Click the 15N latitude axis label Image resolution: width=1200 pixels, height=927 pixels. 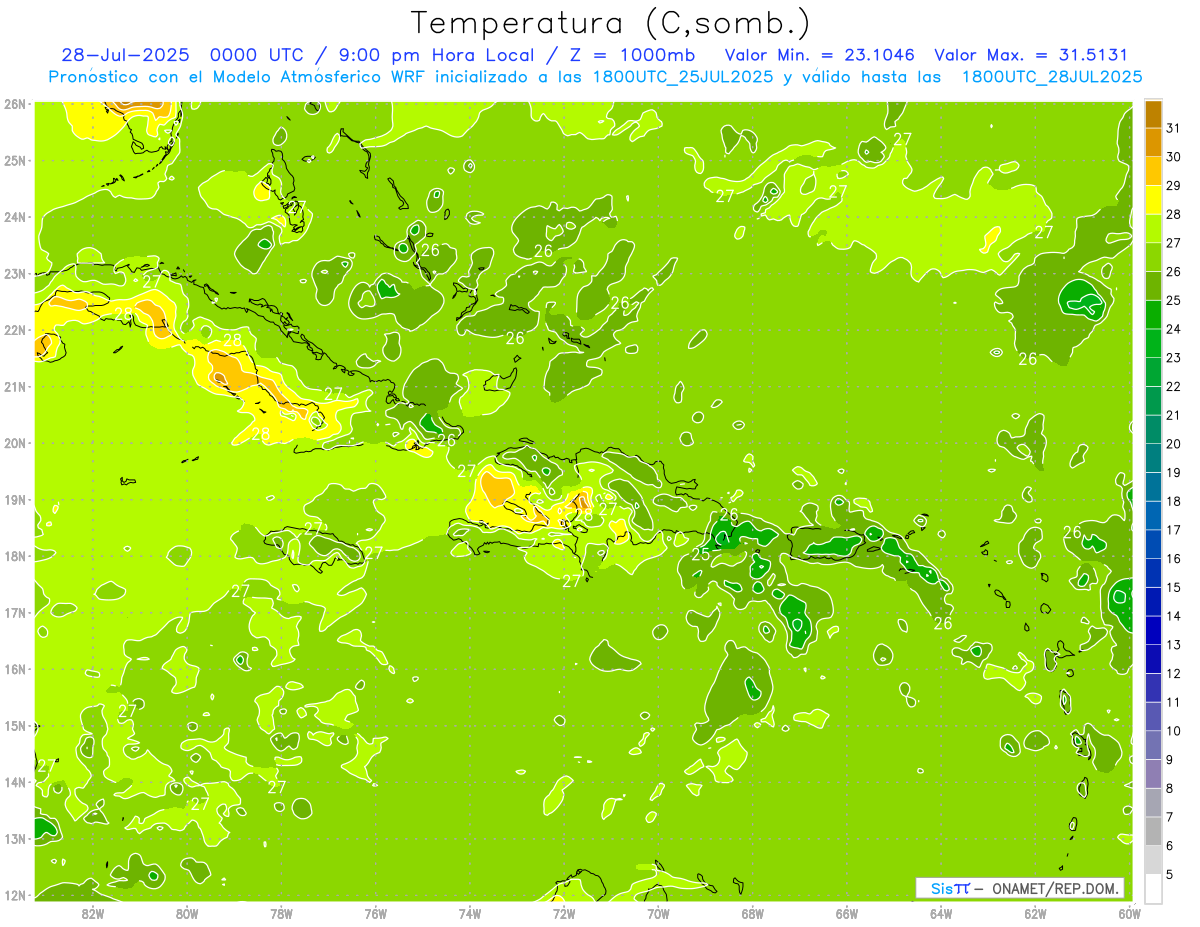15,725
